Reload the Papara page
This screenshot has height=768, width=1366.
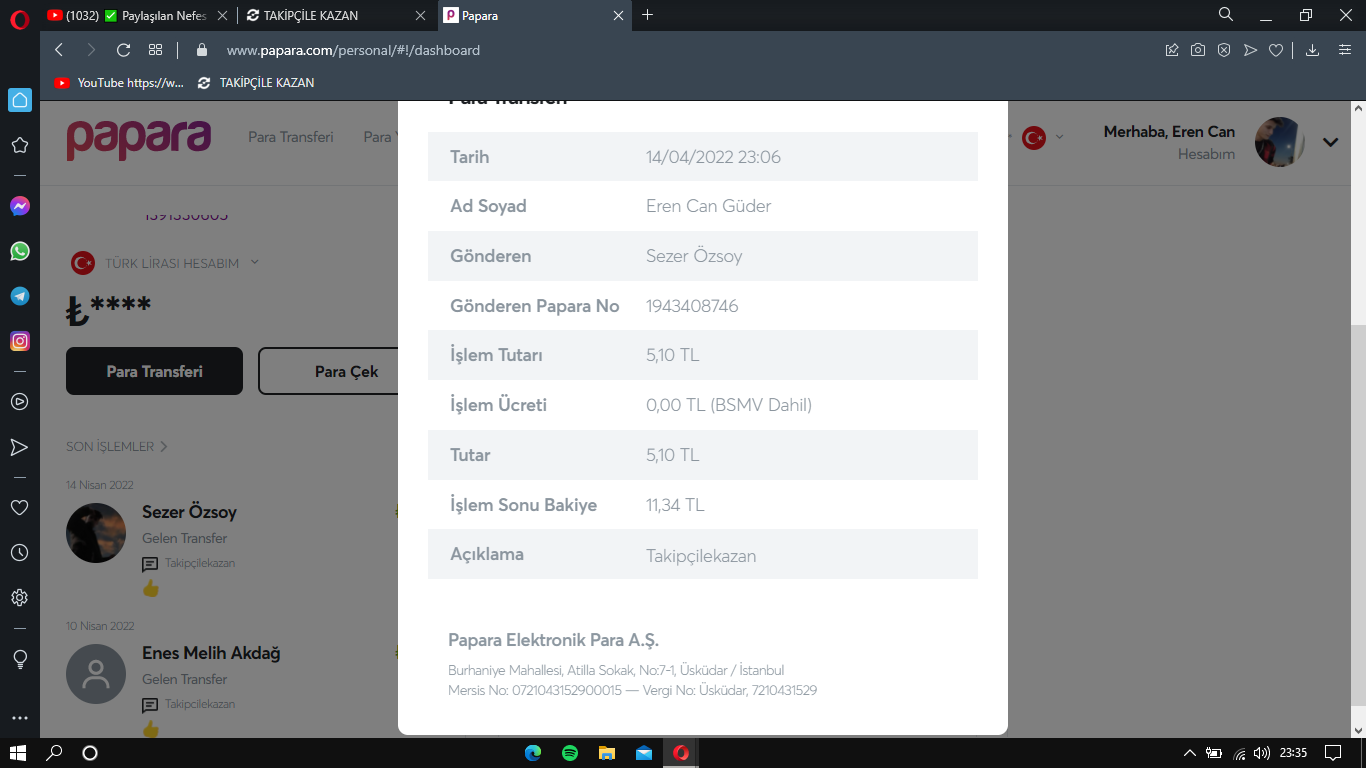[124, 50]
